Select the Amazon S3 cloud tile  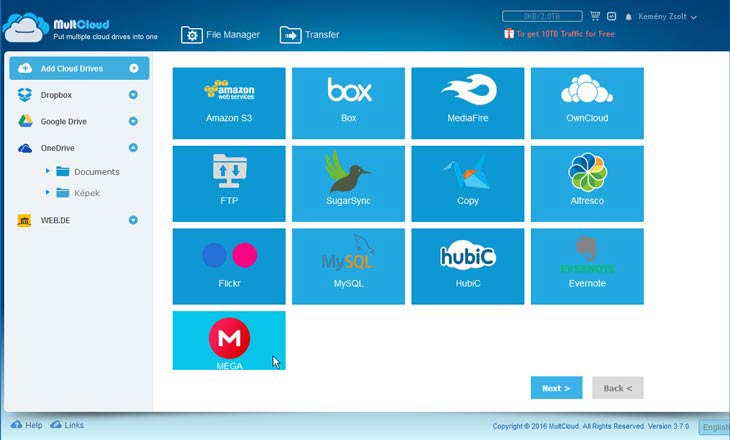(x=229, y=103)
